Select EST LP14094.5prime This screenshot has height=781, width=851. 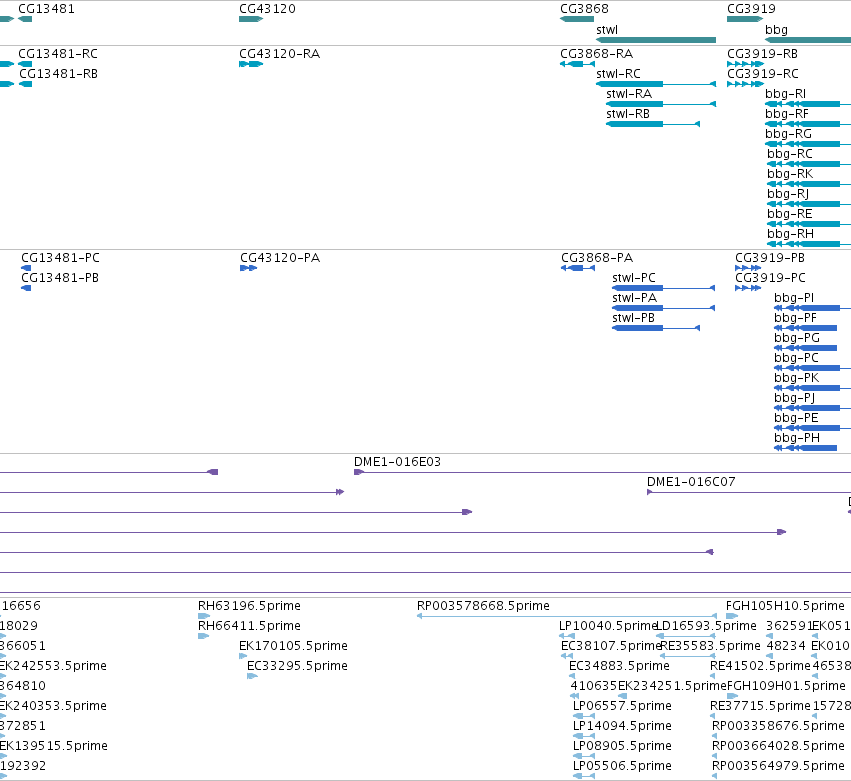click(584, 736)
